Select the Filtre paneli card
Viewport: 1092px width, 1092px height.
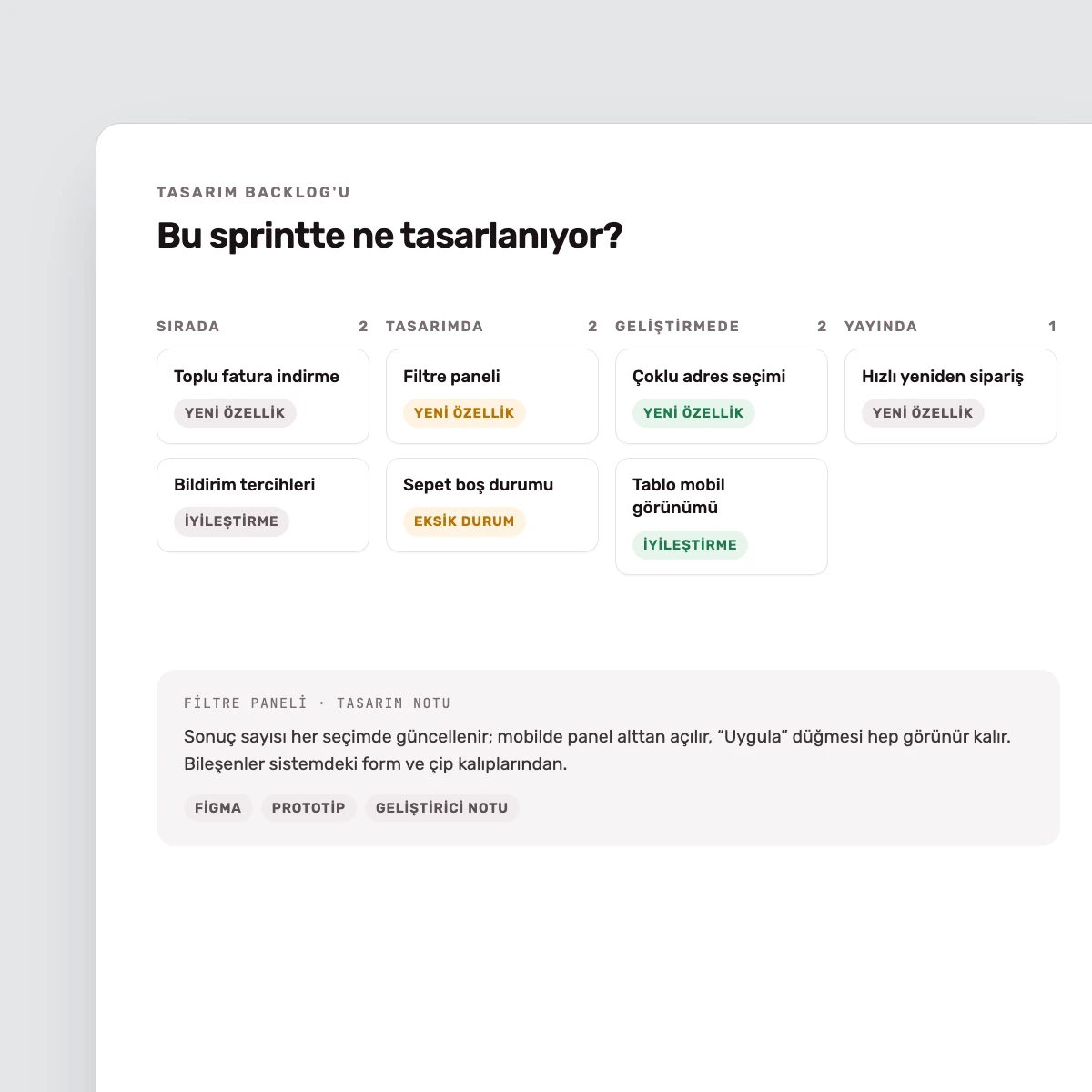tap(492, 397)
